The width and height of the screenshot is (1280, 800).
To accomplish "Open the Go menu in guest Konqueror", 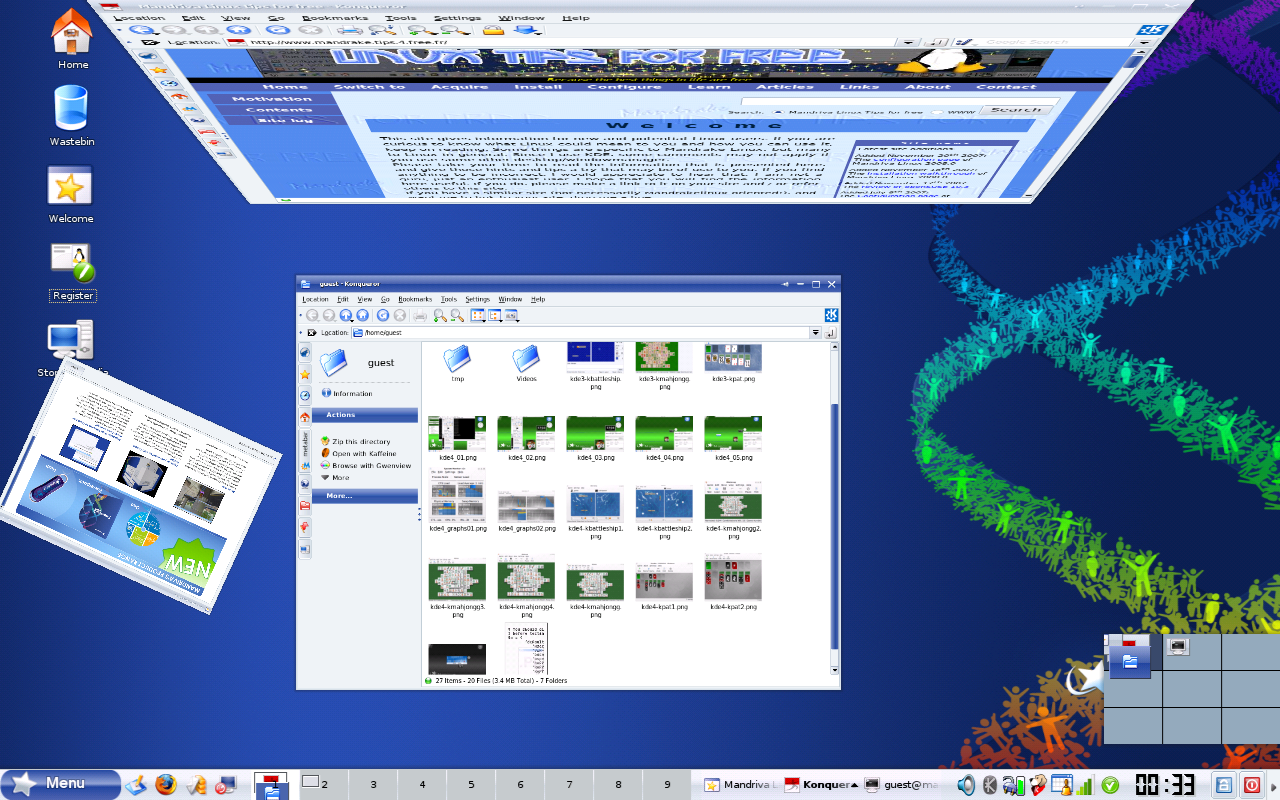I will coord(385,299).
